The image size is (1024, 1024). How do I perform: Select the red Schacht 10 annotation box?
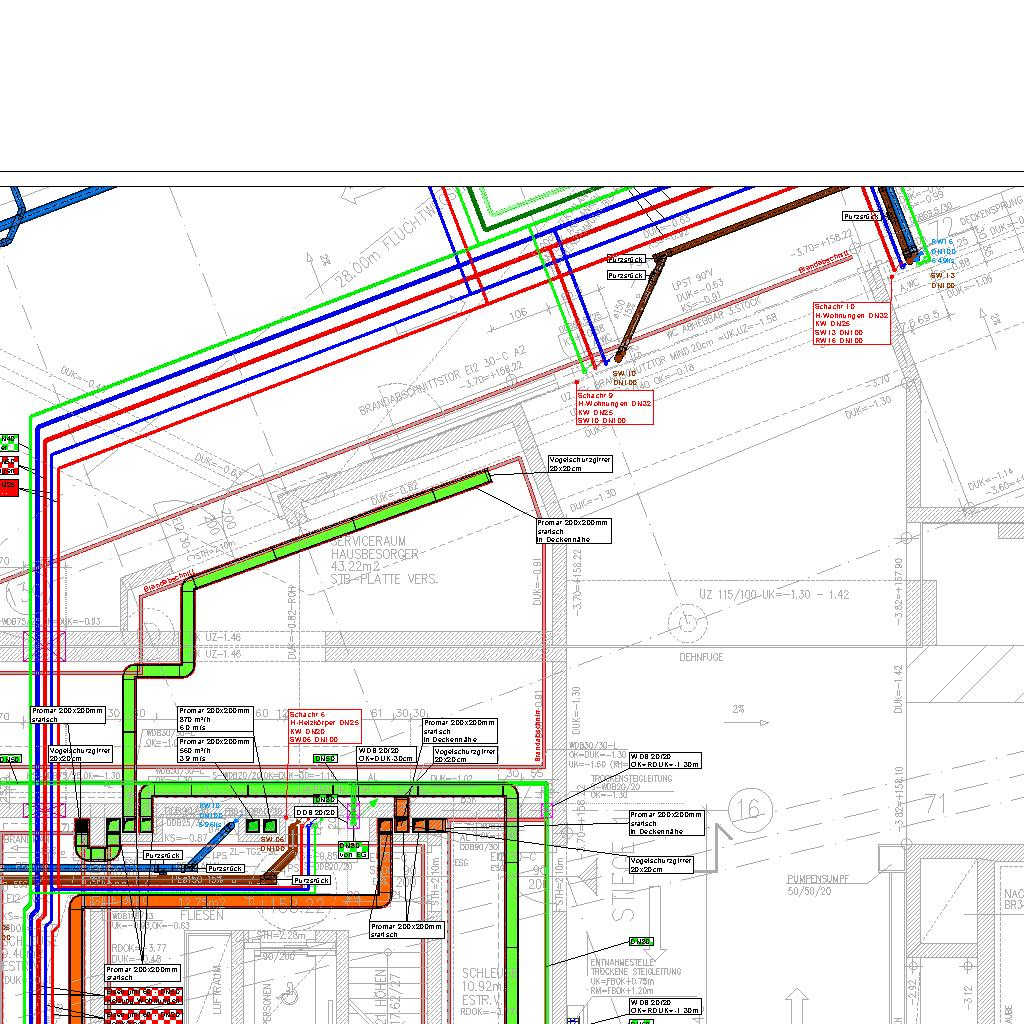[852, 323]
